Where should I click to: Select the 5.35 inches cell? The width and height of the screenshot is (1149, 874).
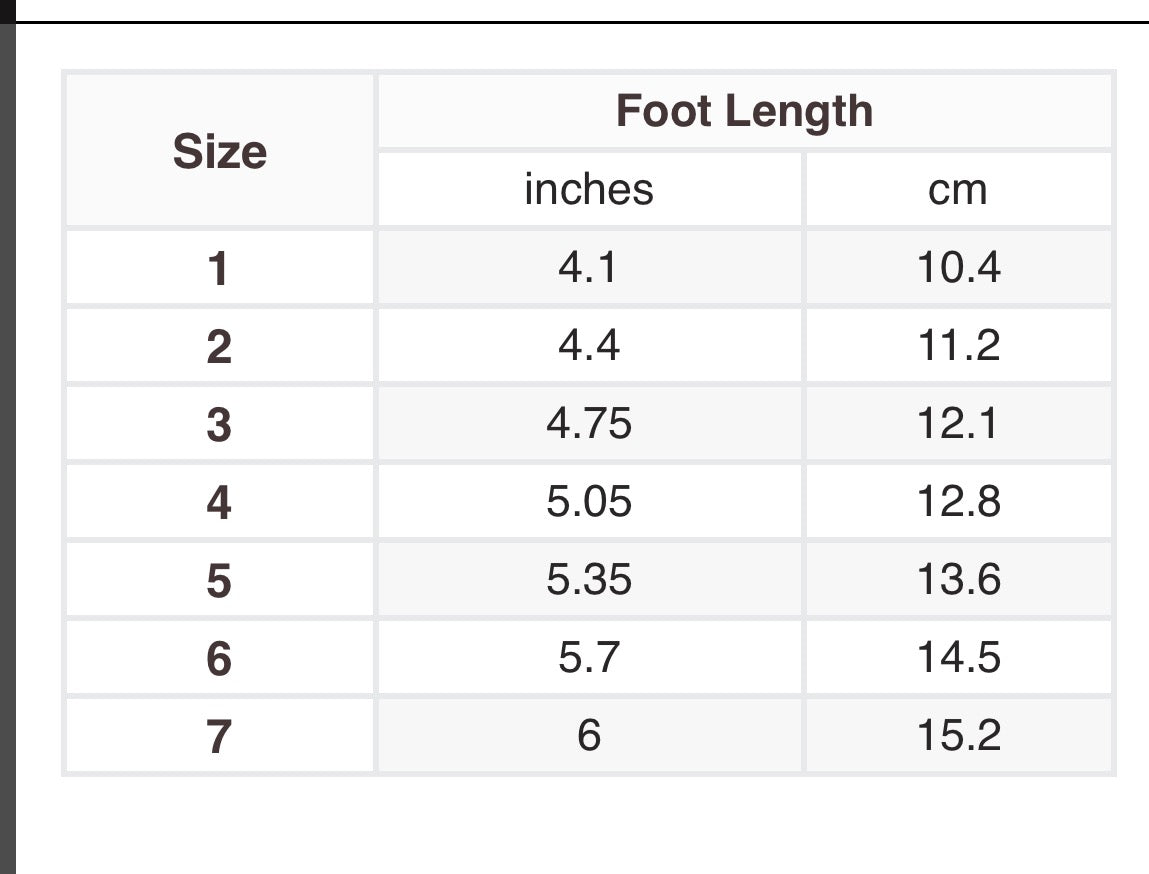[x=589, y=580]
